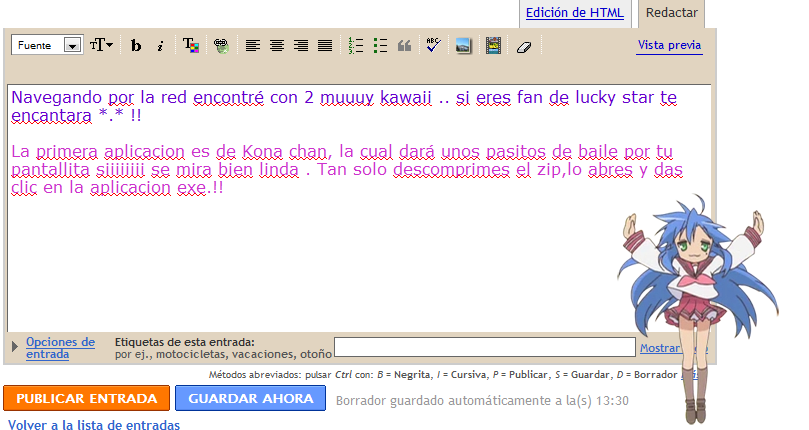Click the add video icon
This screenshot has width=809, height=430.
tap(493, 46)
